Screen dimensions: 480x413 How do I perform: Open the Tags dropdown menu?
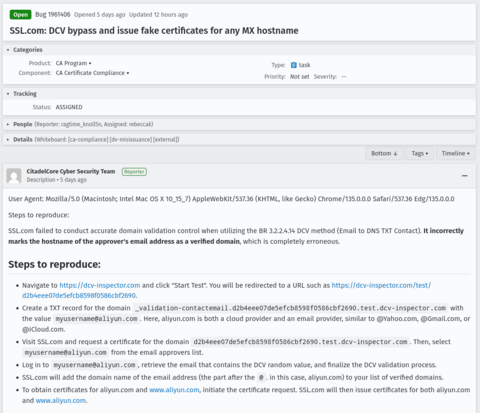point(420,153)
